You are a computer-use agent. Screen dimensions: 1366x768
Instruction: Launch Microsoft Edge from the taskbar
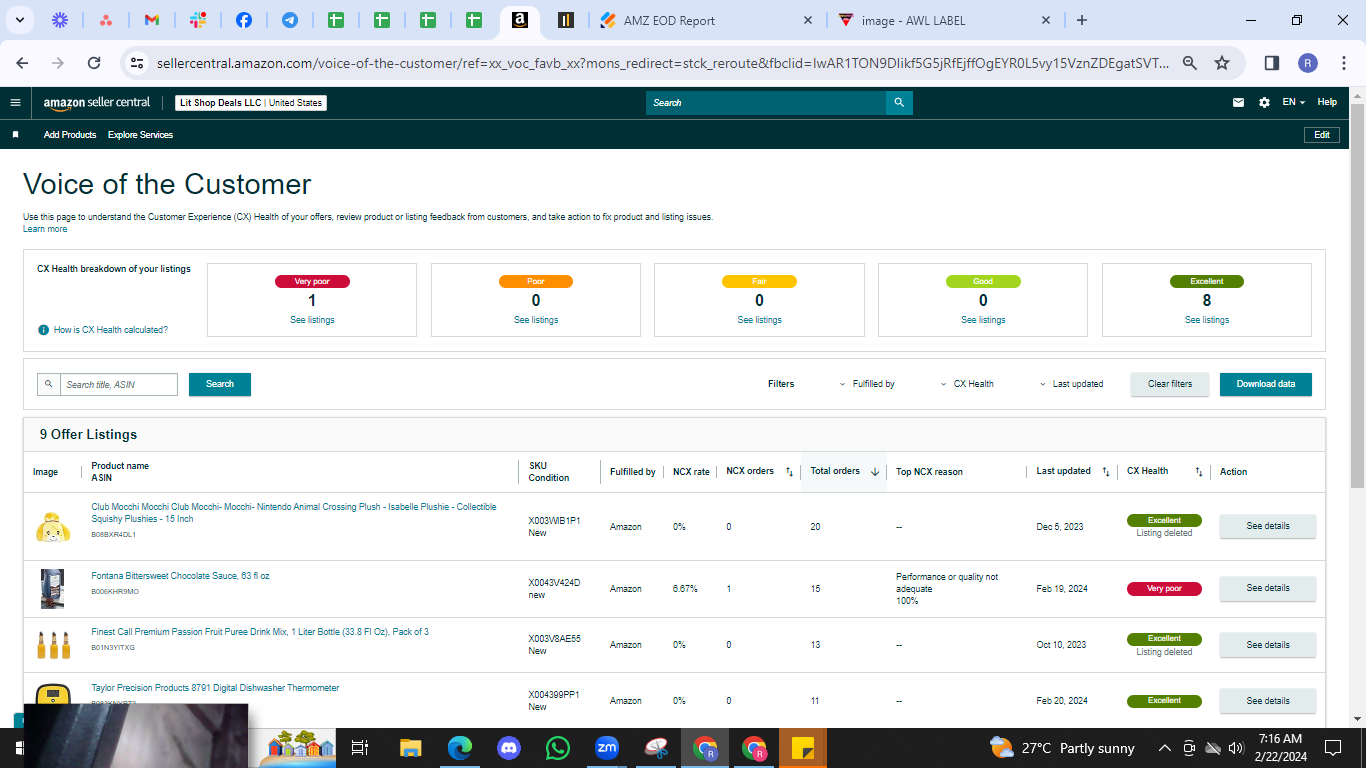[460, 747]
